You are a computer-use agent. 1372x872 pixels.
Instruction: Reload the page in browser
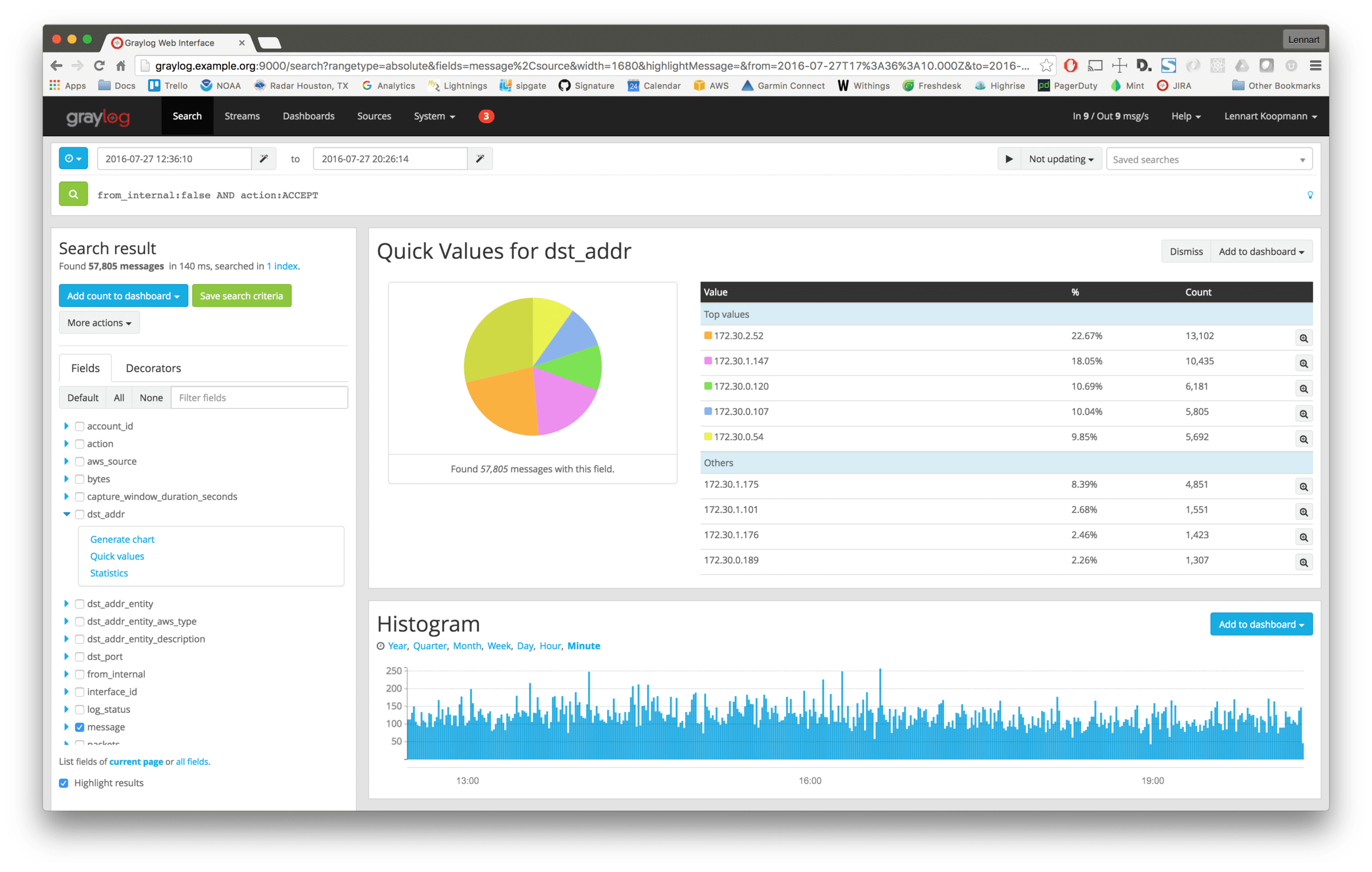point(99,65)
